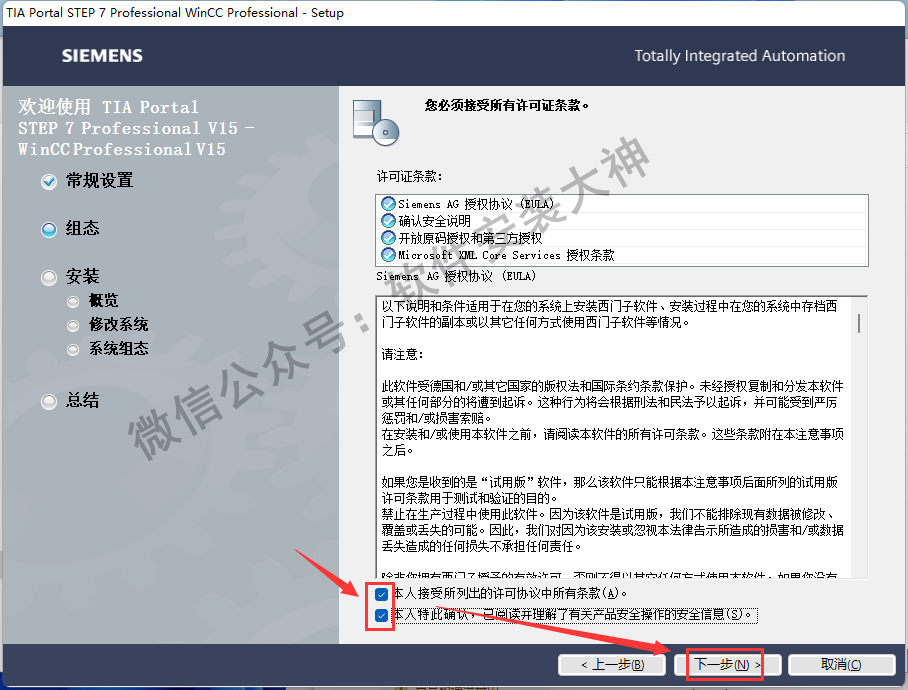
Task: Select 开放原码授权和第三方授权 license entry
Action: click(621, 238)
